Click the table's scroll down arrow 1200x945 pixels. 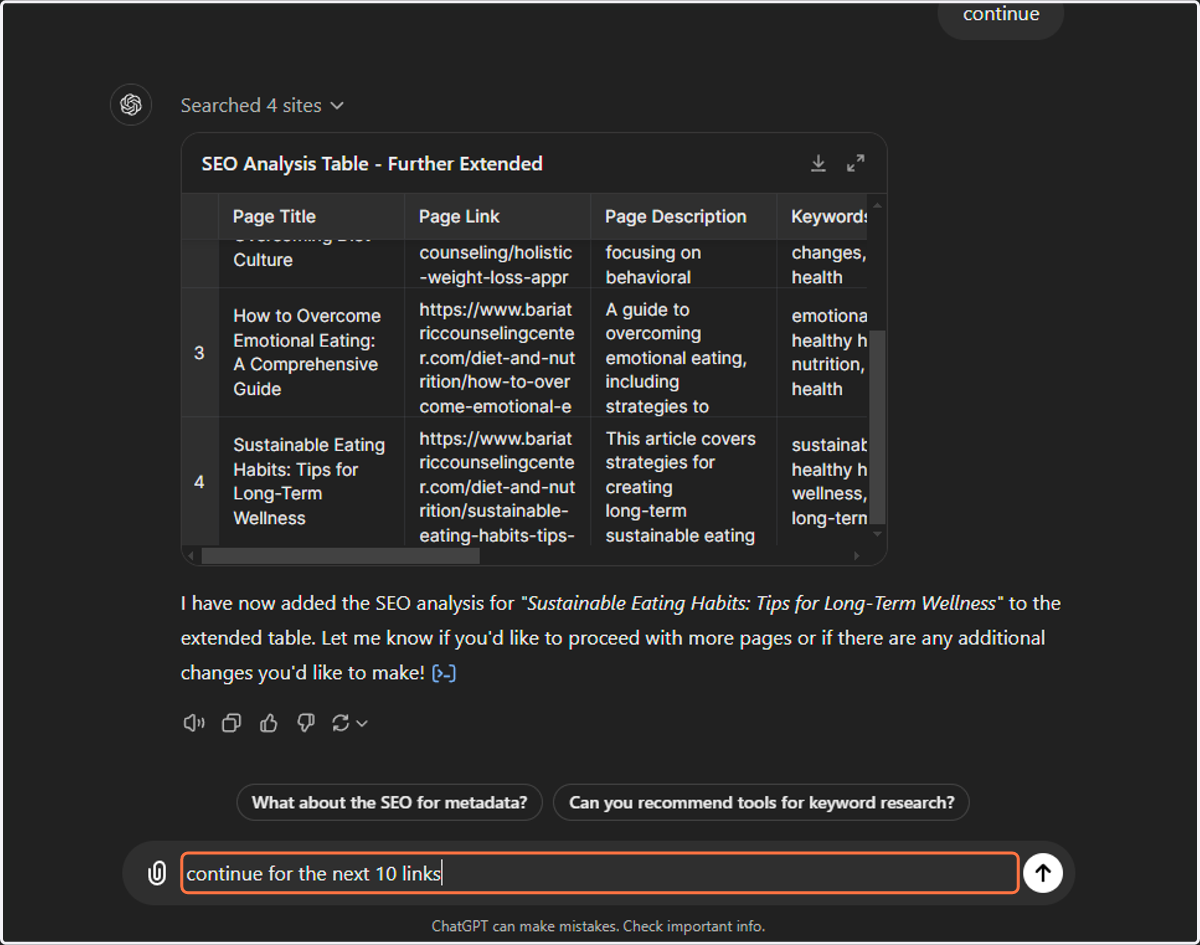pyautogui.click(x=878, y=534)
